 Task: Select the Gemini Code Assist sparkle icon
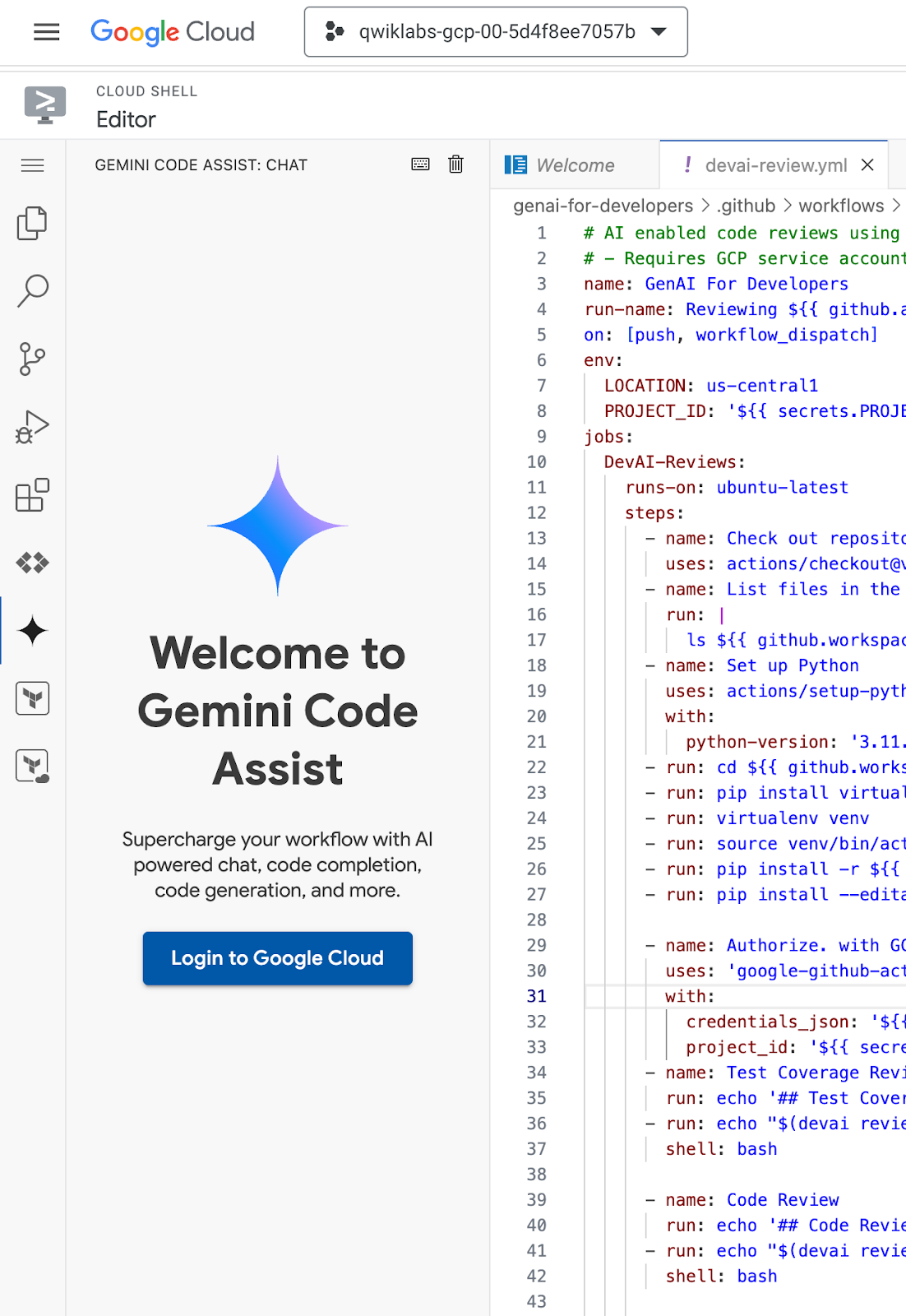[32, 631]
